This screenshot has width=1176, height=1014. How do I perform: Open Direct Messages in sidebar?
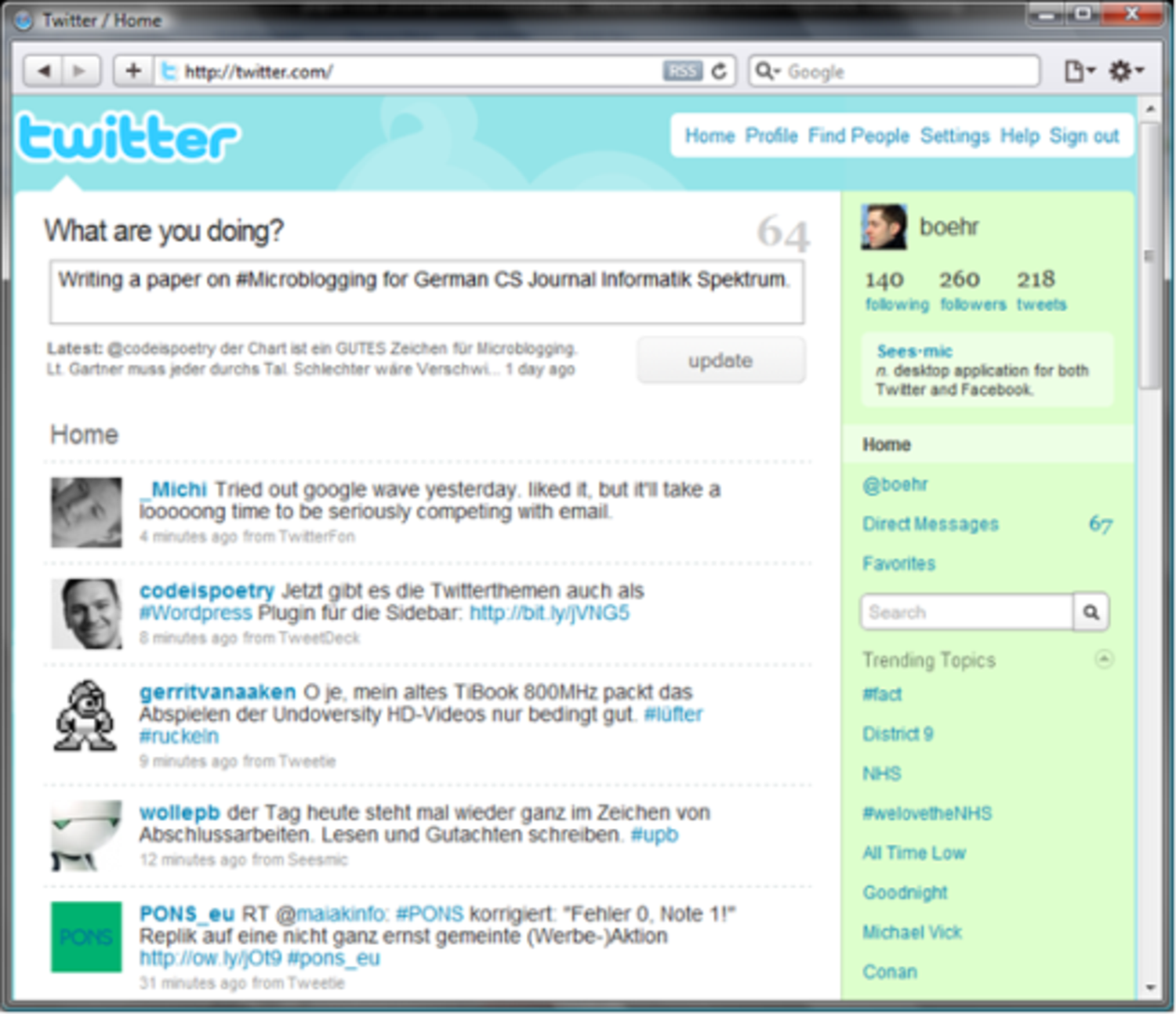(931, 524)
